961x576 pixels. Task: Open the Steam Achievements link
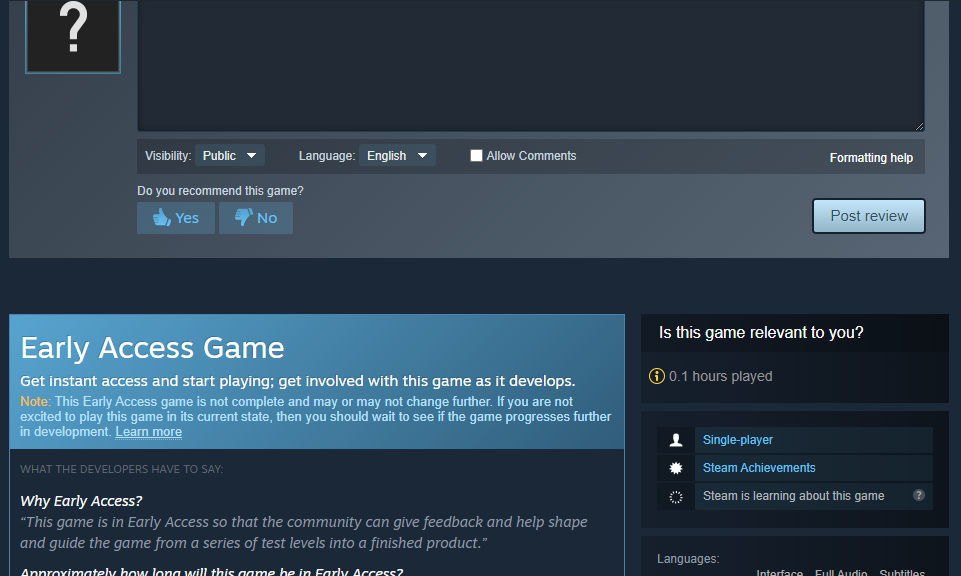point(759,468)
